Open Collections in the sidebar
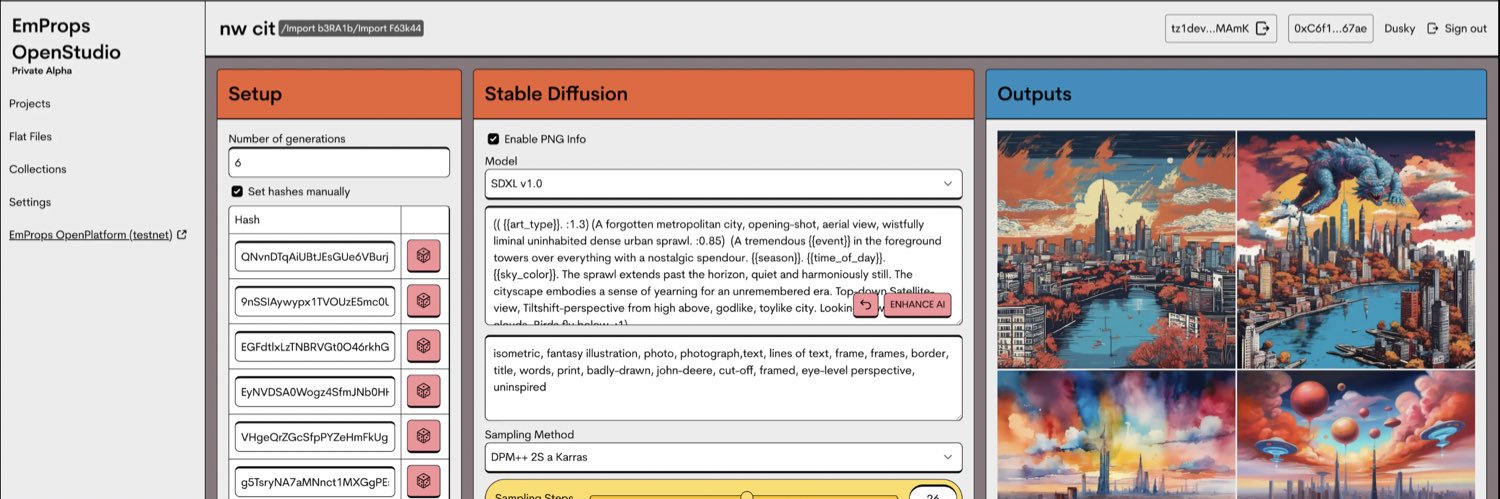The image size is (1500, 499). click(38, 170)
